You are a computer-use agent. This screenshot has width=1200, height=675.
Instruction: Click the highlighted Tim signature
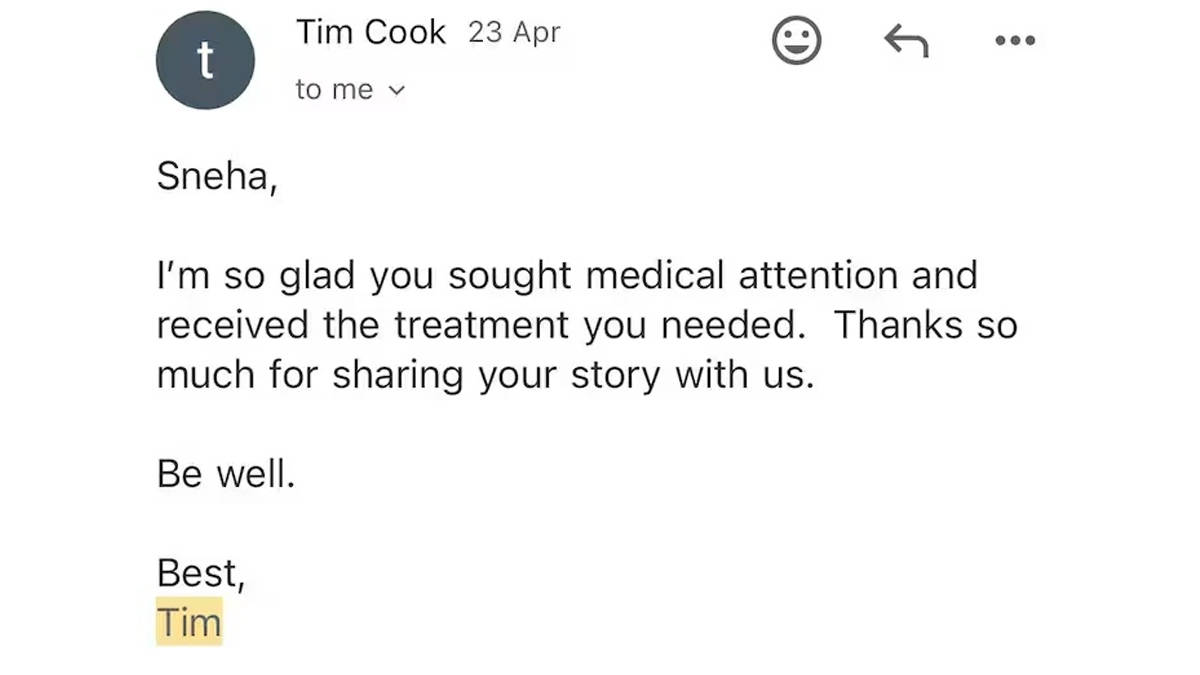point(189,622)
